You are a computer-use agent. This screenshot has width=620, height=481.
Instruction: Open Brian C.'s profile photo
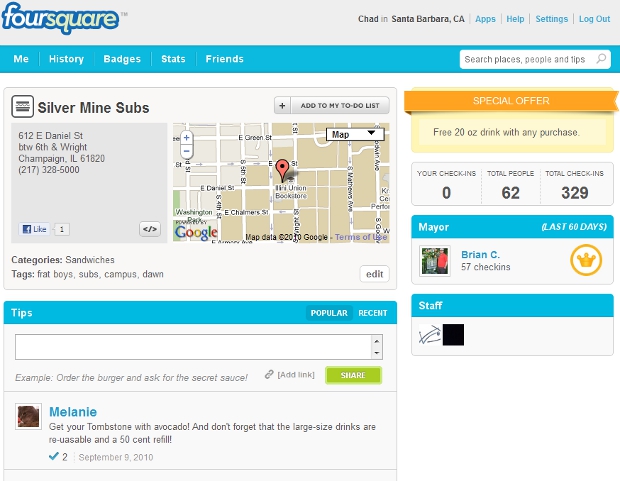(435, 261)
